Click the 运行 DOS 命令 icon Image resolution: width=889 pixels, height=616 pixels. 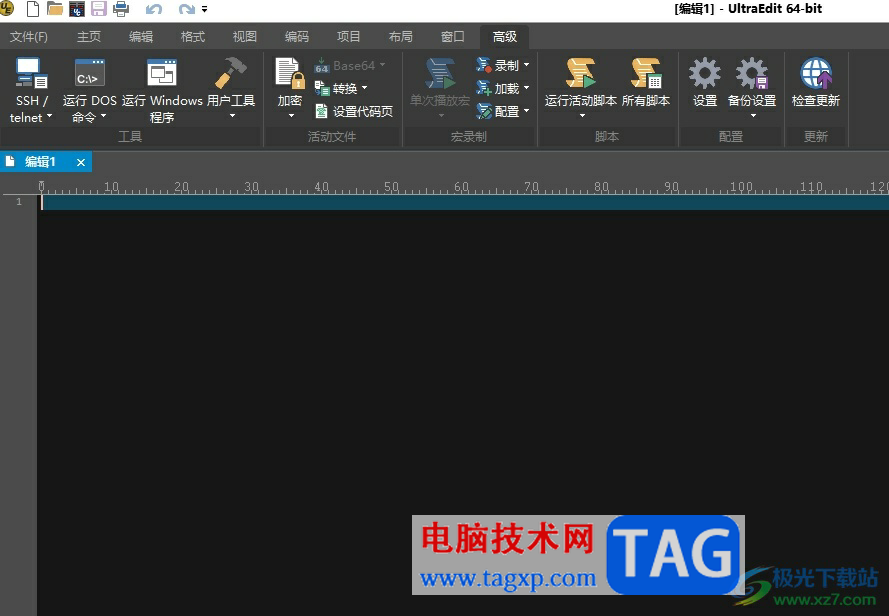(90, 73)
